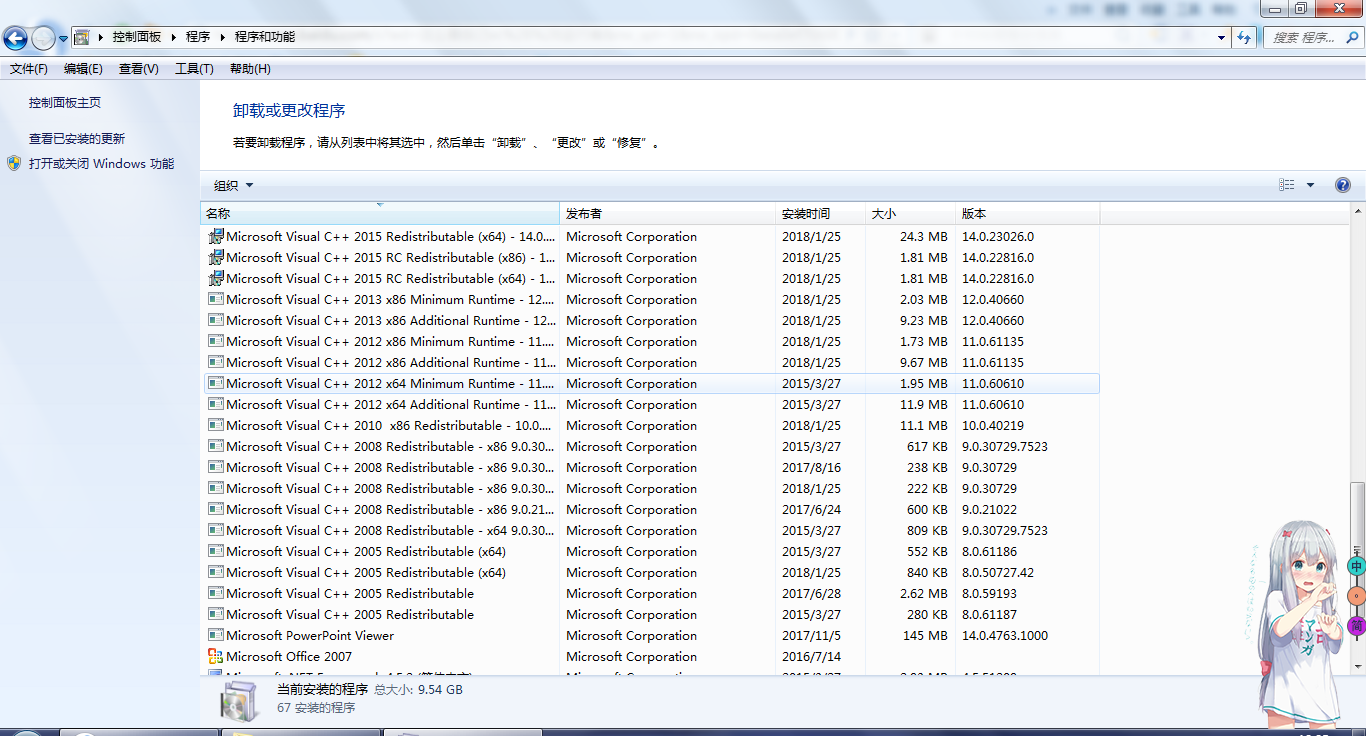Click icon of Visual C++ 2012 x64 Minimum Runtime
The image size is (1366, 736).
click(x=216, y=384)
